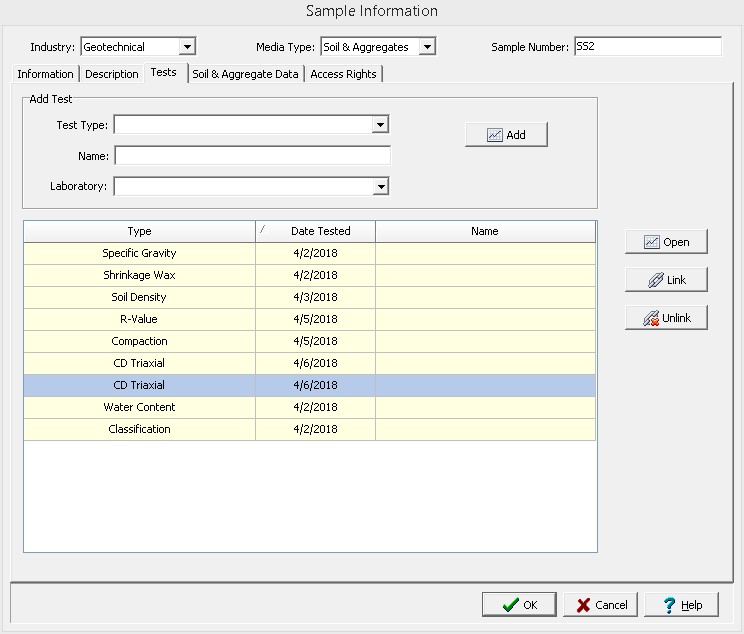Confirm with the green checkmark OK button
Viewport: 744px width, 634px height.
click(519, 604)
